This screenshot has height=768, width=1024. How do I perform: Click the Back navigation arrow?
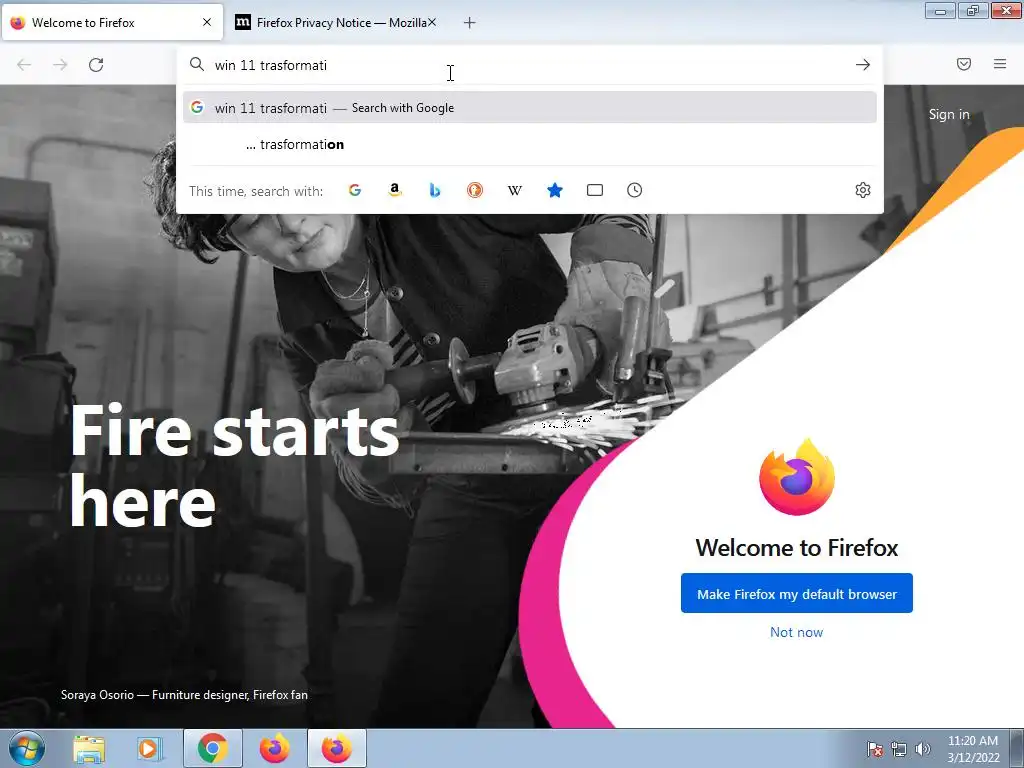click(x=24, y=65)
